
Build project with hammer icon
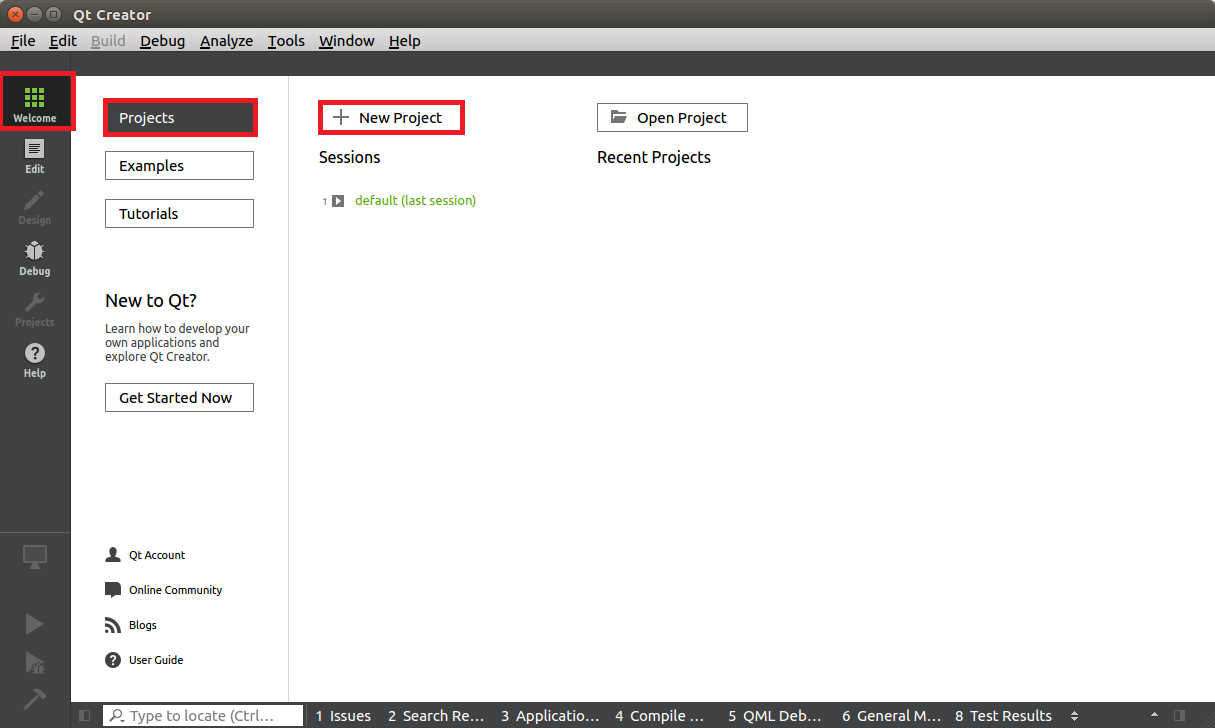tap(35, 699)
